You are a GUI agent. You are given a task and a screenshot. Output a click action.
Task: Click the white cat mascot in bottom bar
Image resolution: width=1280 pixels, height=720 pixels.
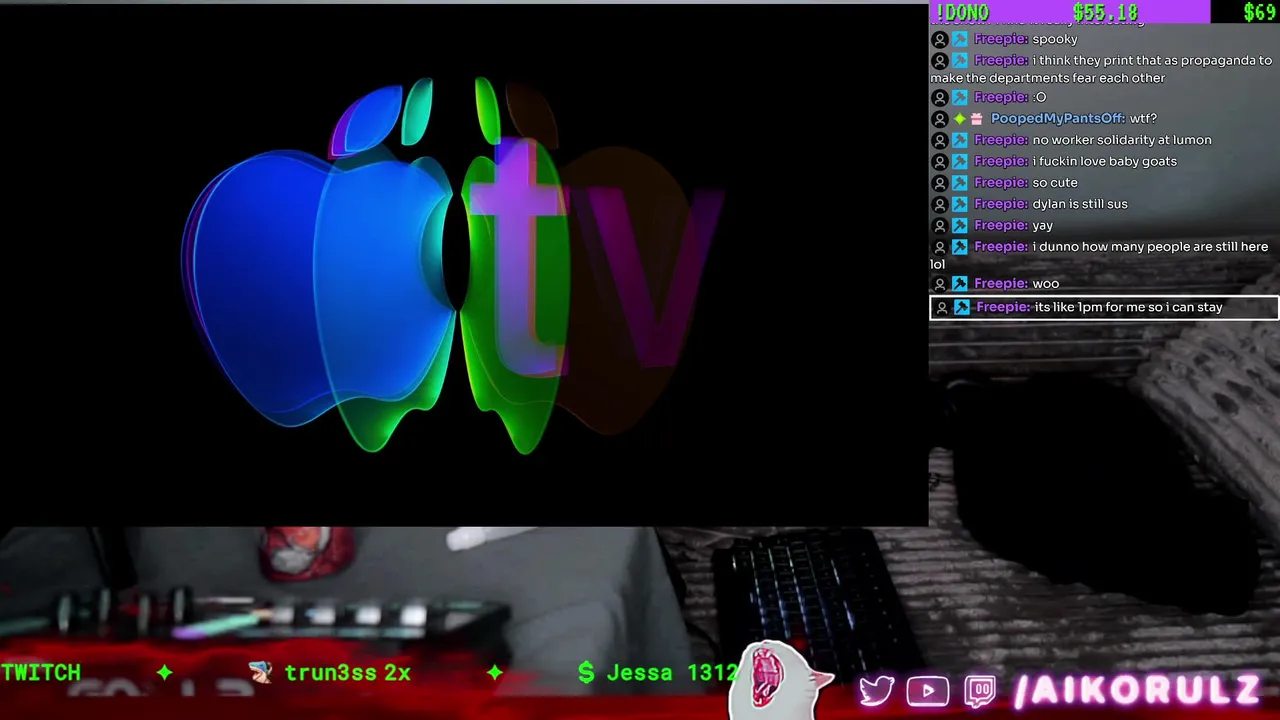(x=780, y=680)
